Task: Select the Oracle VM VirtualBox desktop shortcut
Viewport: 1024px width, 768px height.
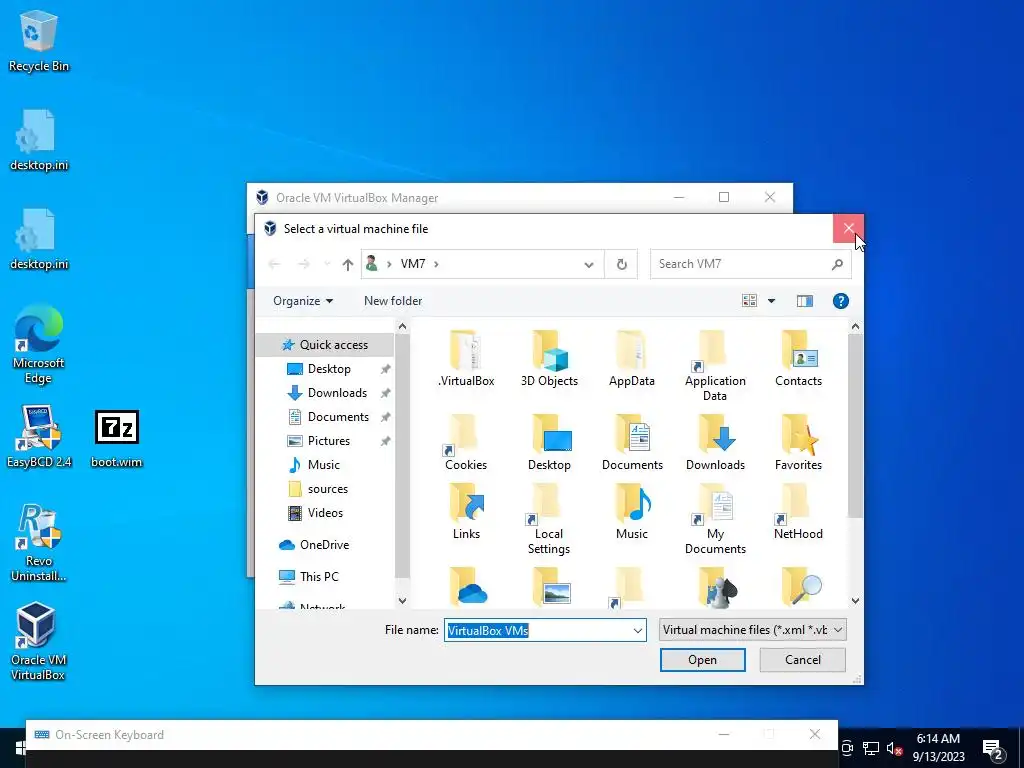Action: click(x=37, y=642)
